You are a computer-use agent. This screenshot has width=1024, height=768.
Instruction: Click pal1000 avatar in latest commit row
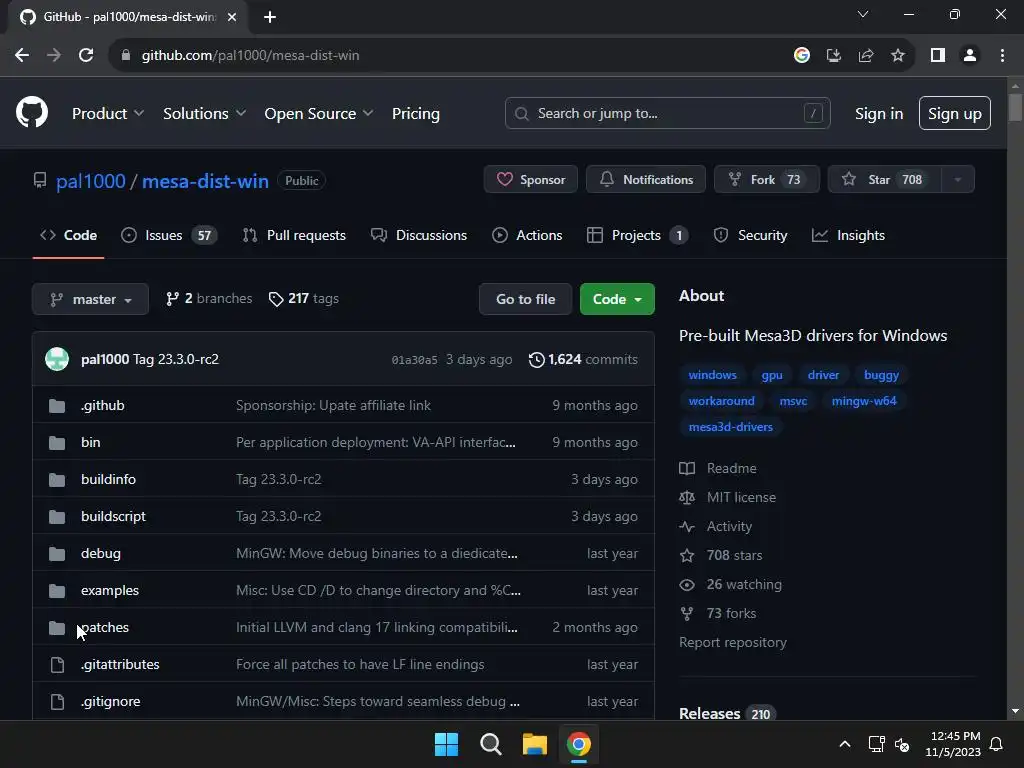tap(57, 359)
